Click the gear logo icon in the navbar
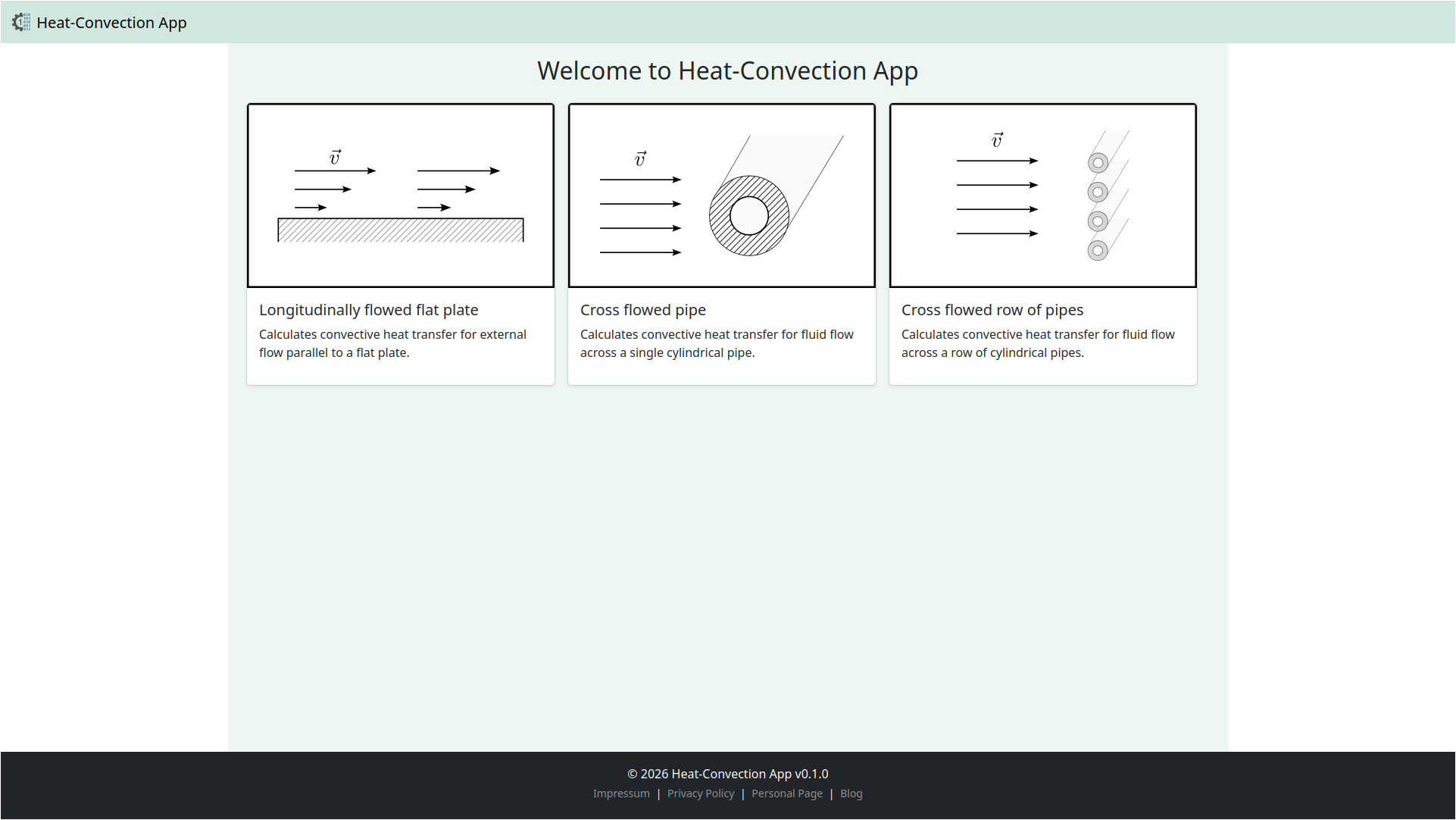Viewport: 1456px width, 820px height. click(21, 23)
